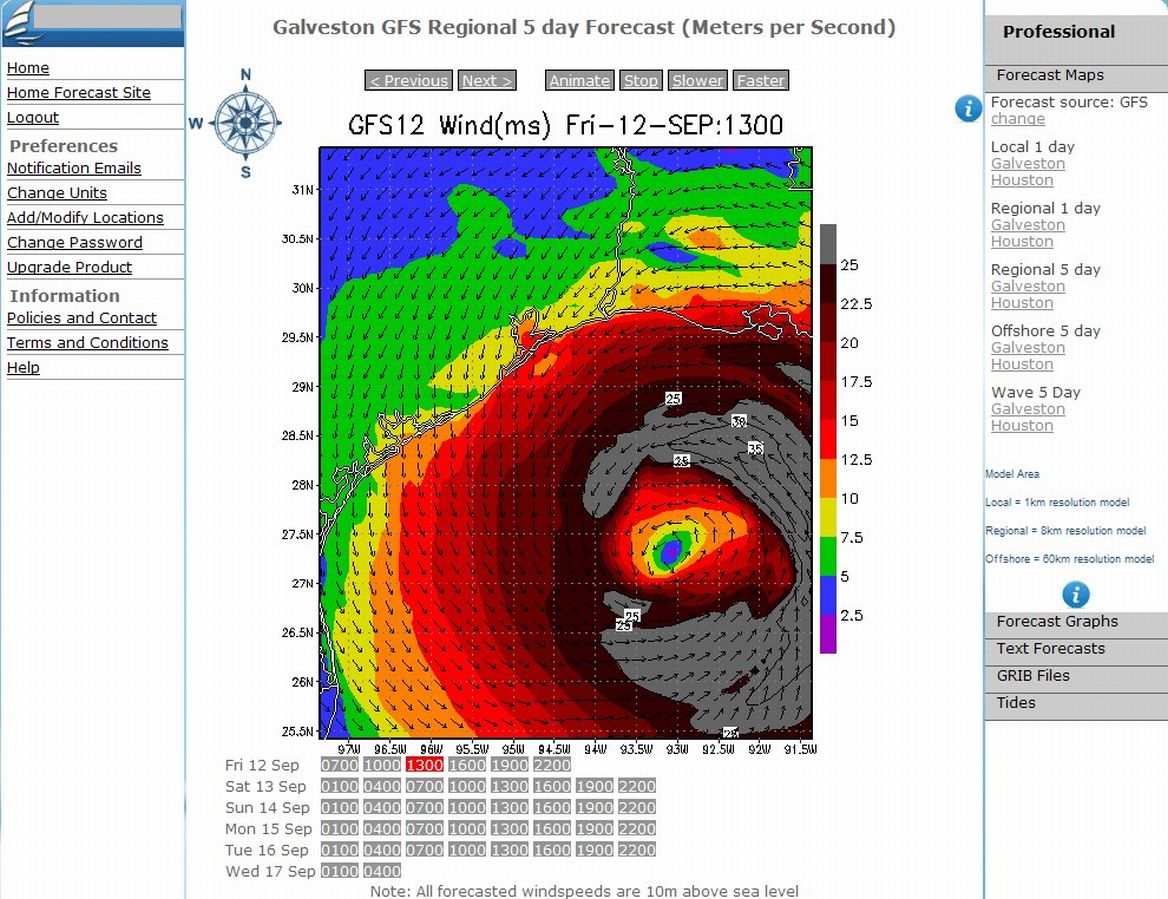The width and height of the screenshot is (1168, 899).
Task: Select Sat 13 Sep 1300 frame
Action: [510, 787]
